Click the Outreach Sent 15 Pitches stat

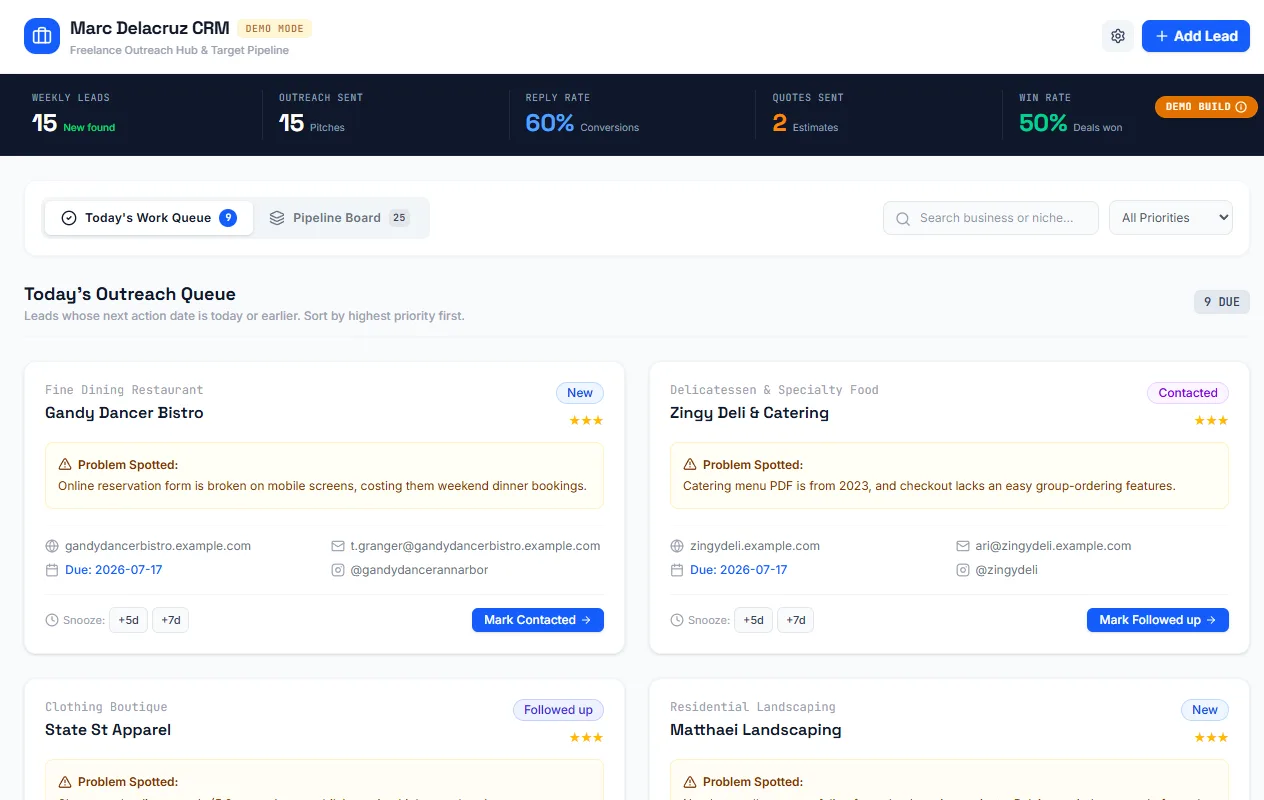pos(312,123)
